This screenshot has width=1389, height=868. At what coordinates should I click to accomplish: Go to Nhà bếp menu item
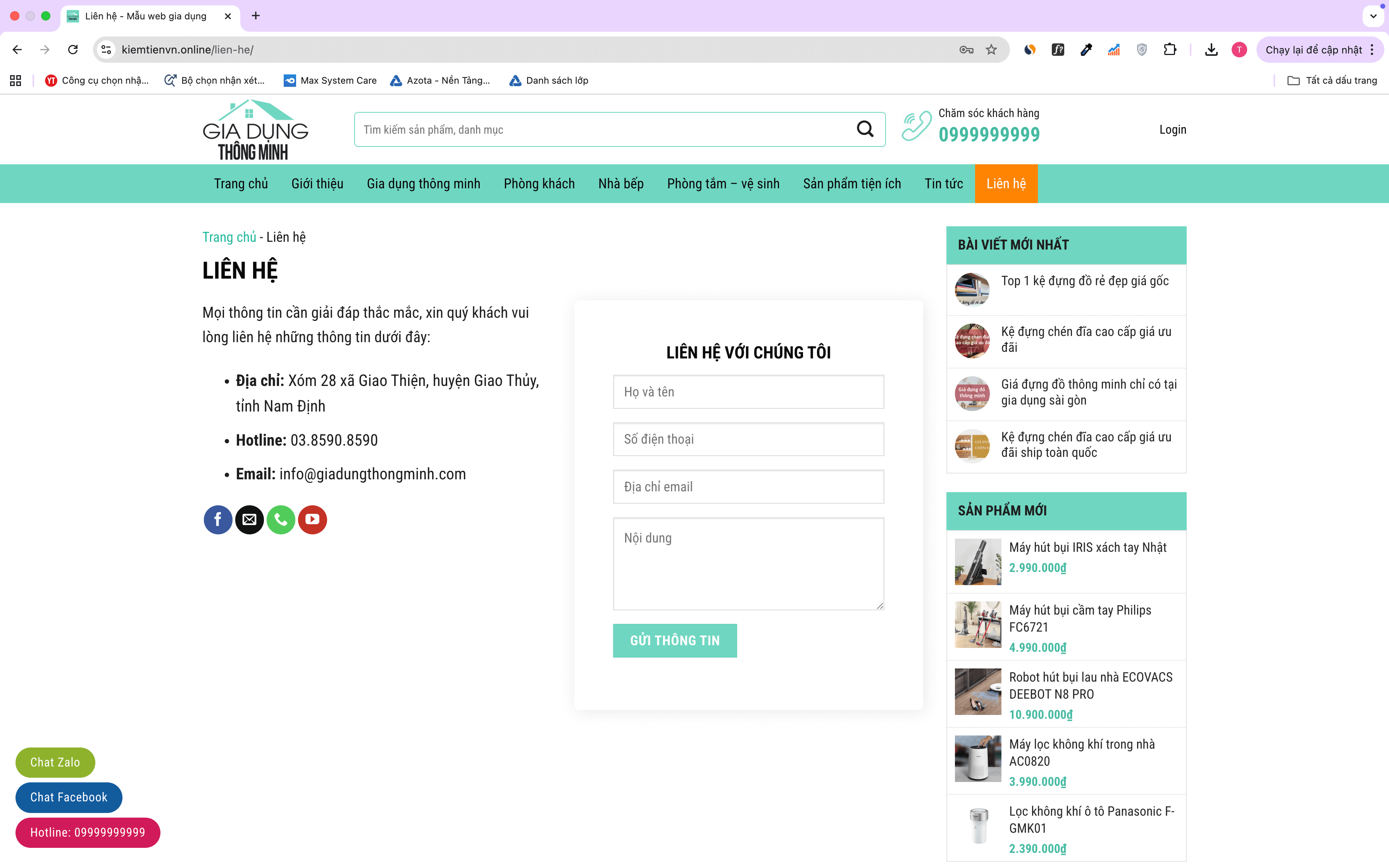point(620,184)
